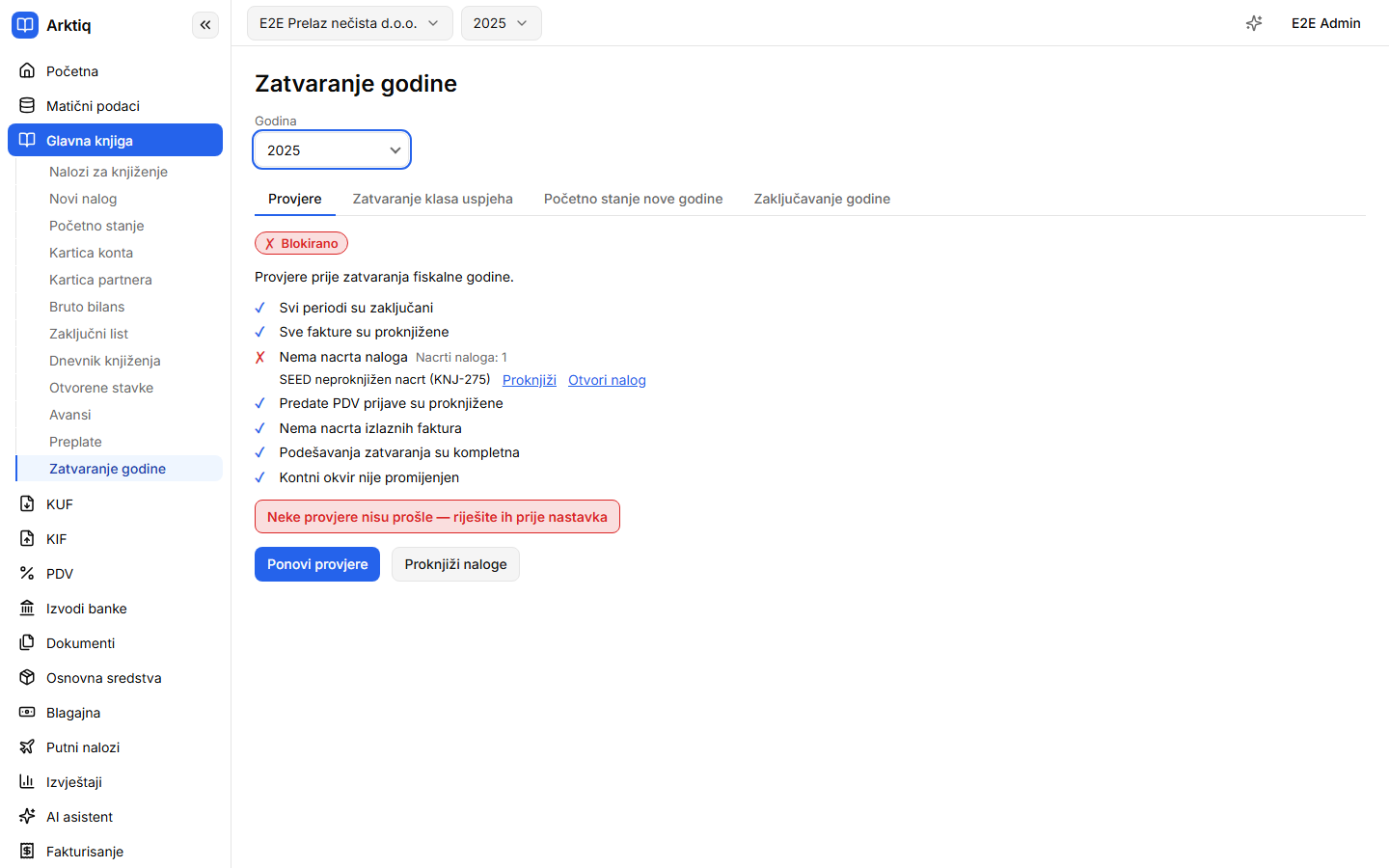Open Novi nalog in the sidebar
This screenshot has height=868, width=1389.
(121, 199)
